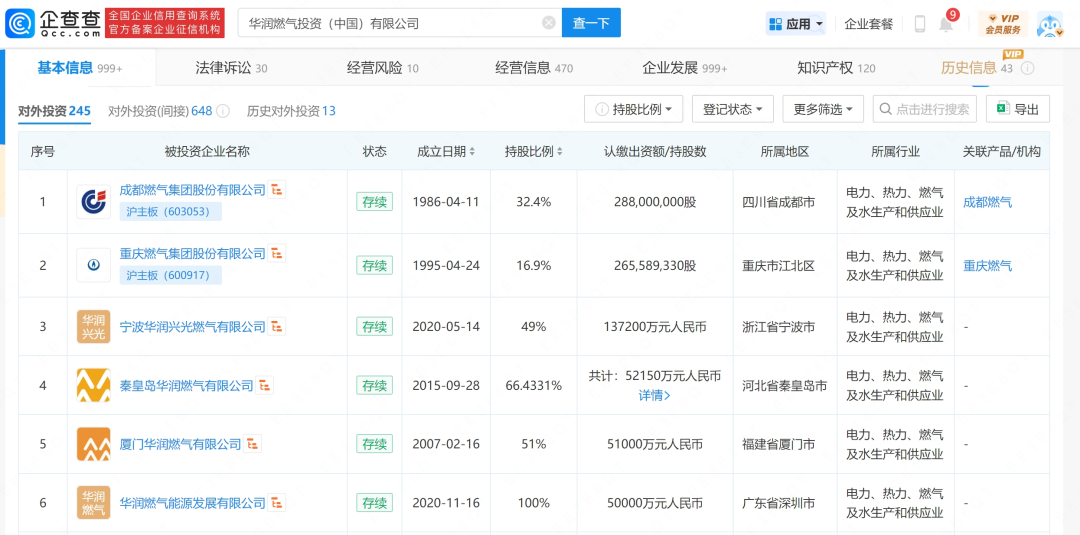The height and width of the screenshot is (535, 1080).
Task: Switch to 知识产权 tab
Action: tap(836, 67)
